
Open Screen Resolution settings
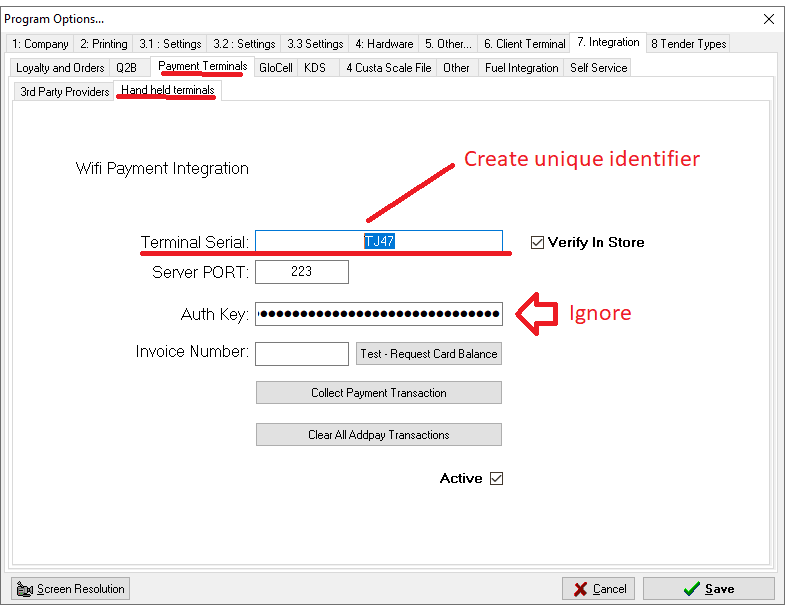[70, 589]
